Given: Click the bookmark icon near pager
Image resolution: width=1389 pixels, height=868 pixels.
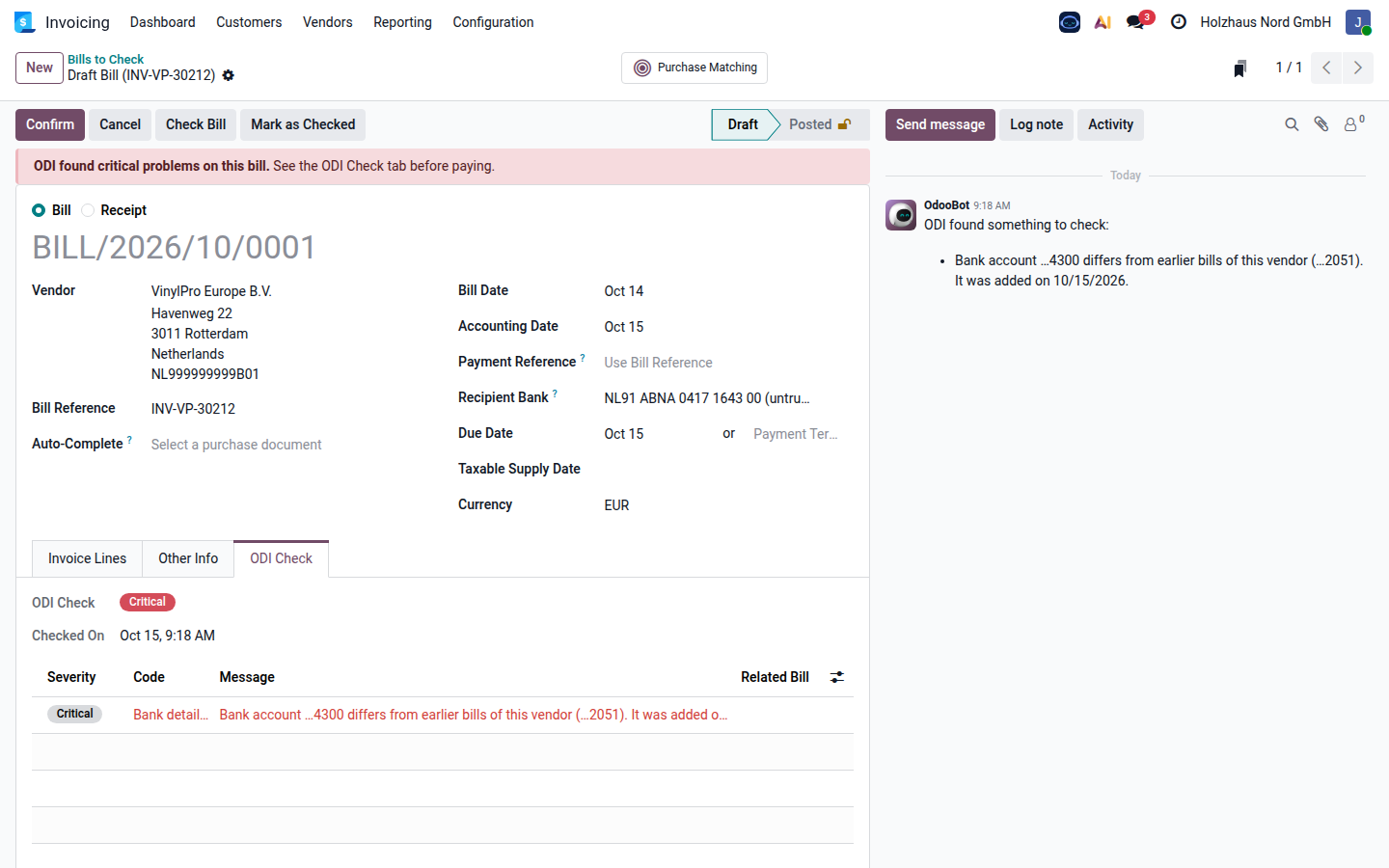Looking at the screenshot, I should point(1240,68).
